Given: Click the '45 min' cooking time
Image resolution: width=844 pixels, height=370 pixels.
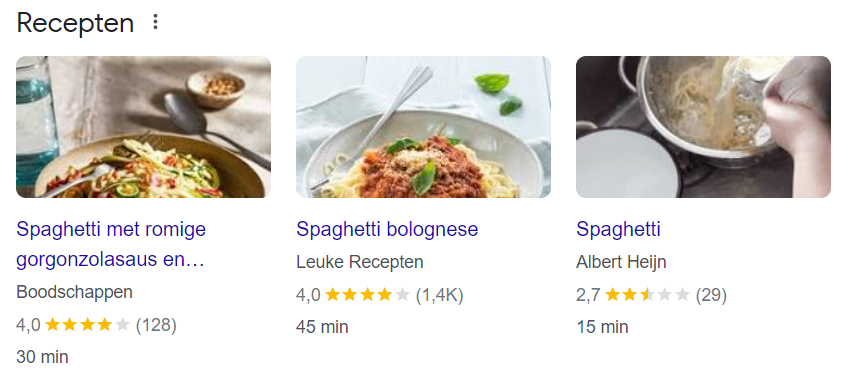Looking at the screenshot, I should tap(322, 327).
